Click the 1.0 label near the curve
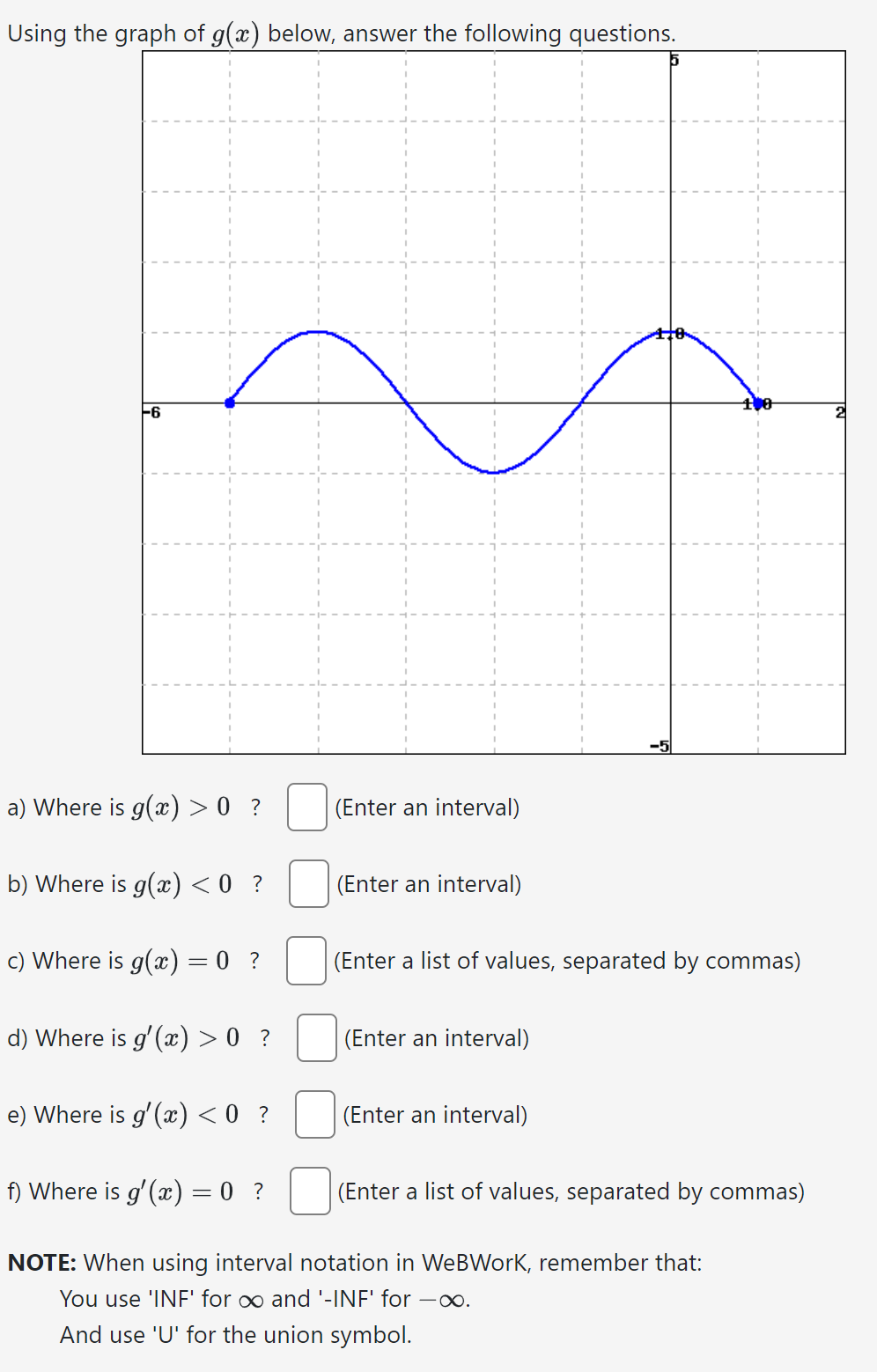The height and width of the screenshot is (1372, 877). coord(667,333)
